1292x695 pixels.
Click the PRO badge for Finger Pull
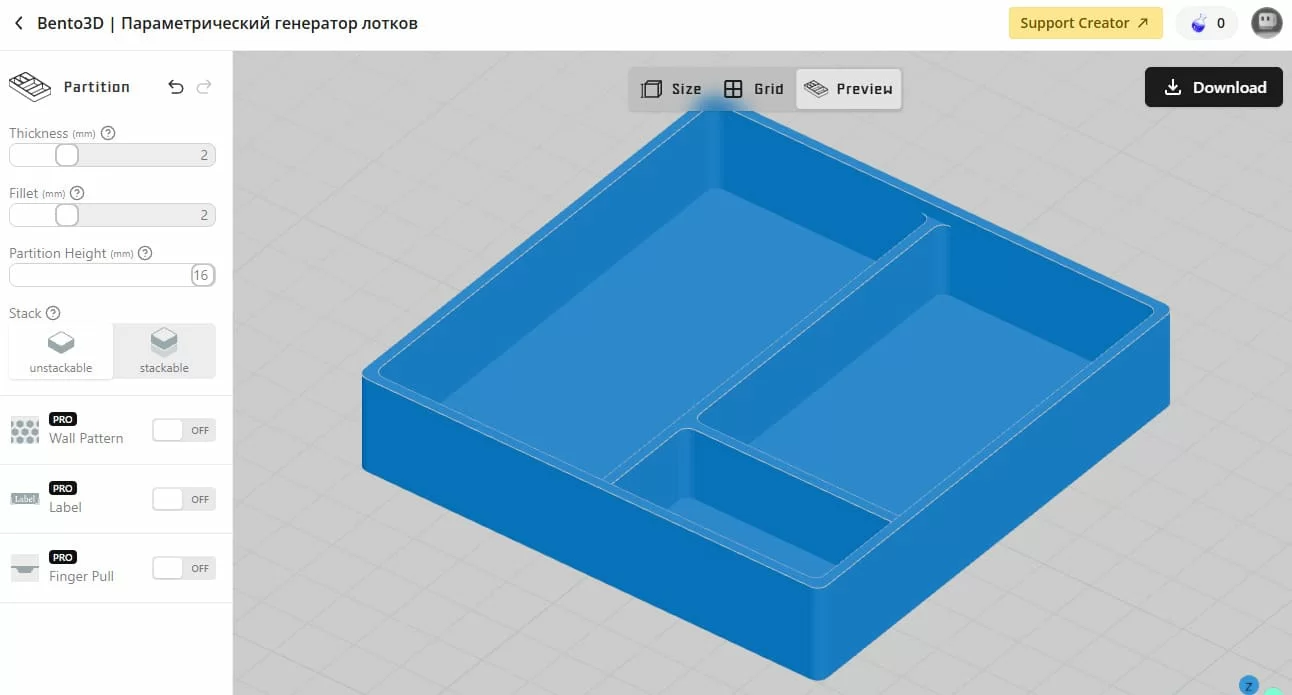tap(63, 557)
